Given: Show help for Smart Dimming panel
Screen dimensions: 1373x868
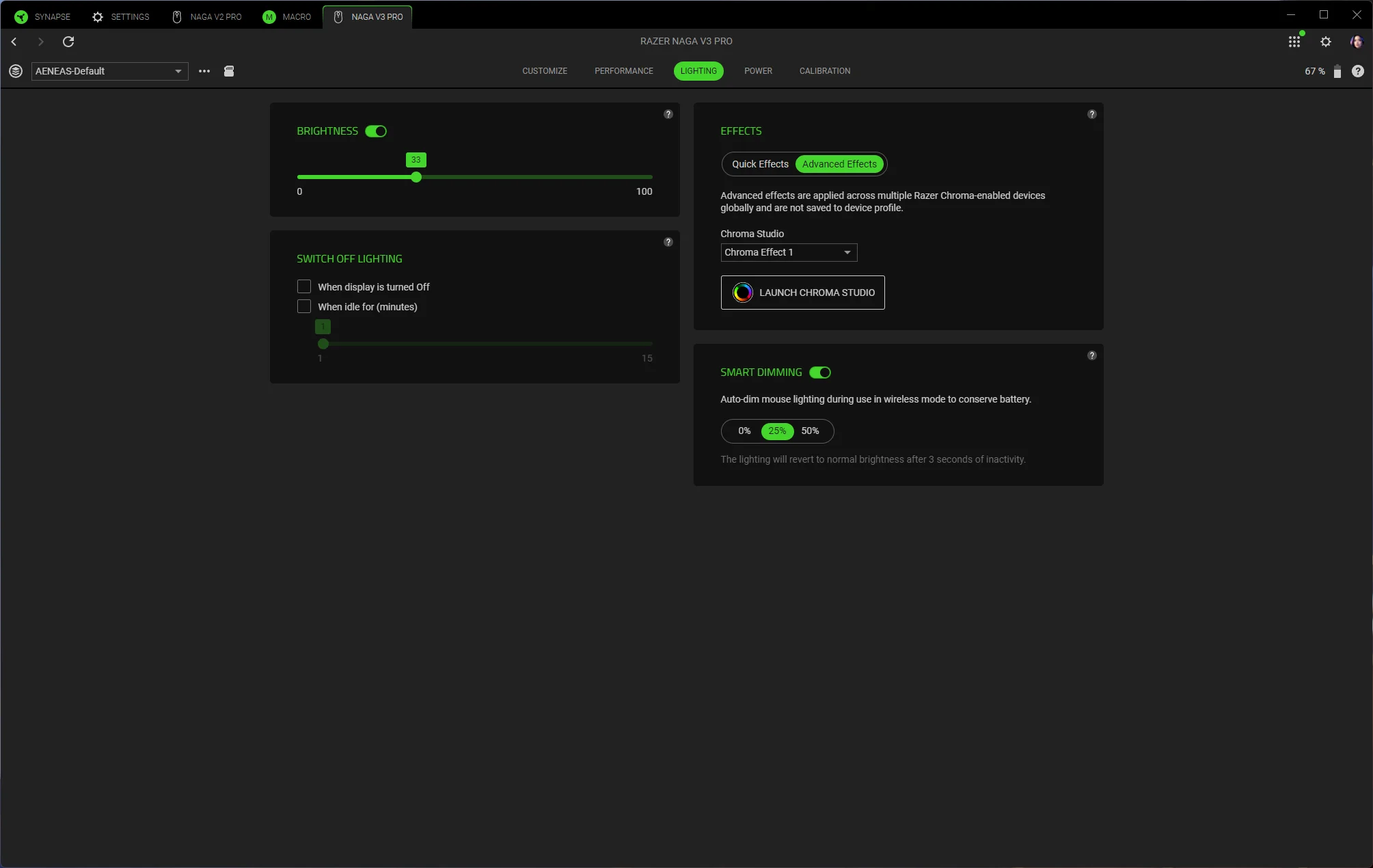Looking at the screenshot, I should (1092, 355).
